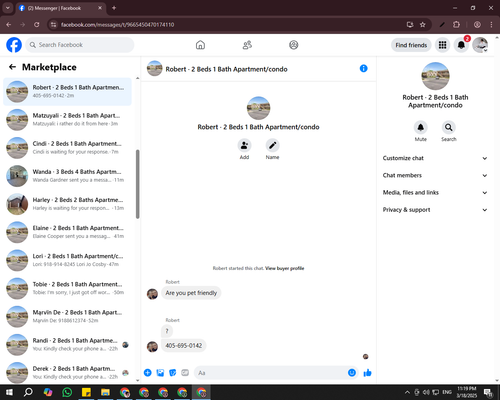
Task: Open account avatar menu at top right
Action: point(480,45)
